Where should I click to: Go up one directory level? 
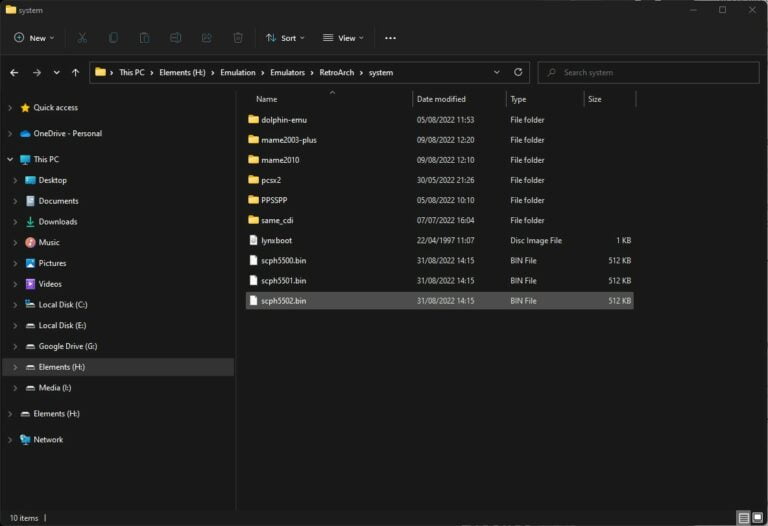[75, 72]
